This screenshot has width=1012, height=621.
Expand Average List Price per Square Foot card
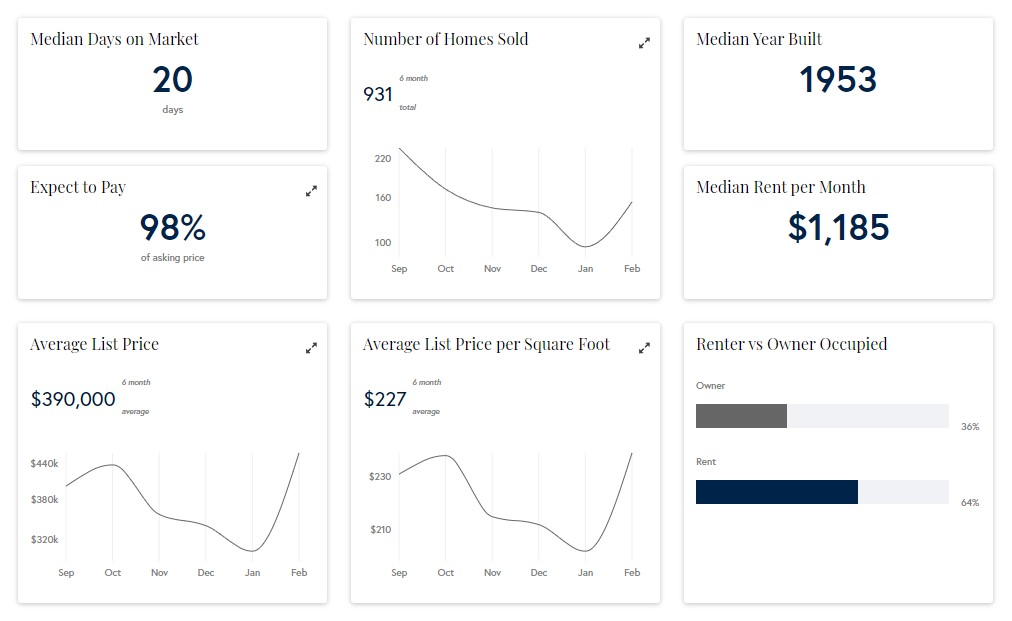coord(644,347)
